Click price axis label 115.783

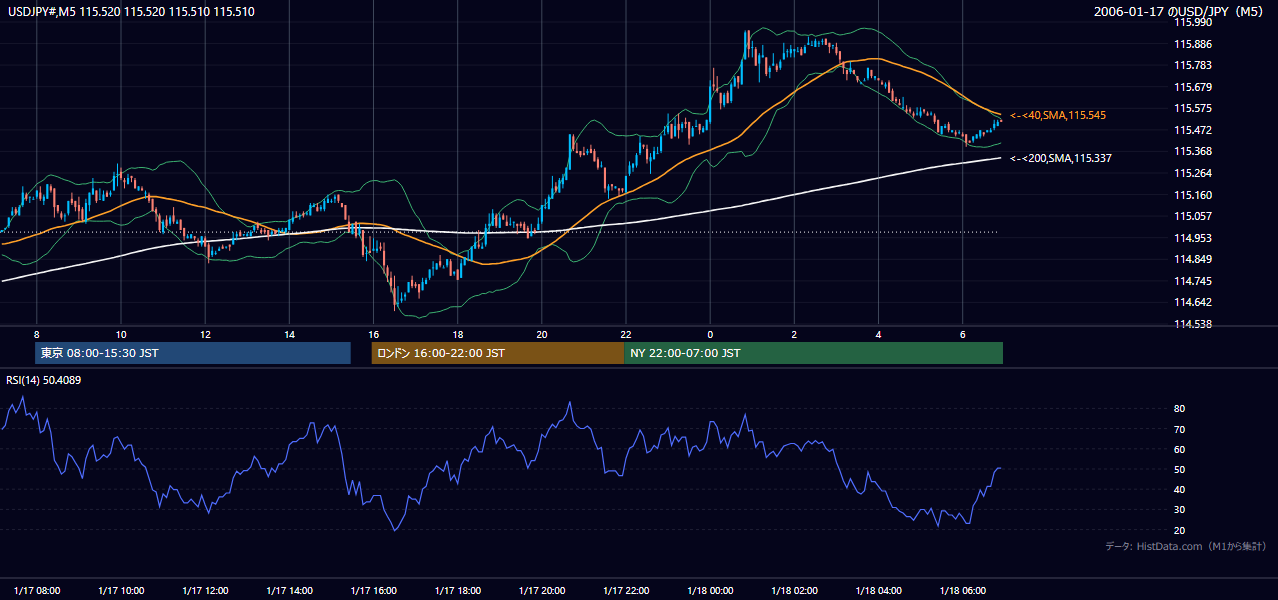[1192, 65]
